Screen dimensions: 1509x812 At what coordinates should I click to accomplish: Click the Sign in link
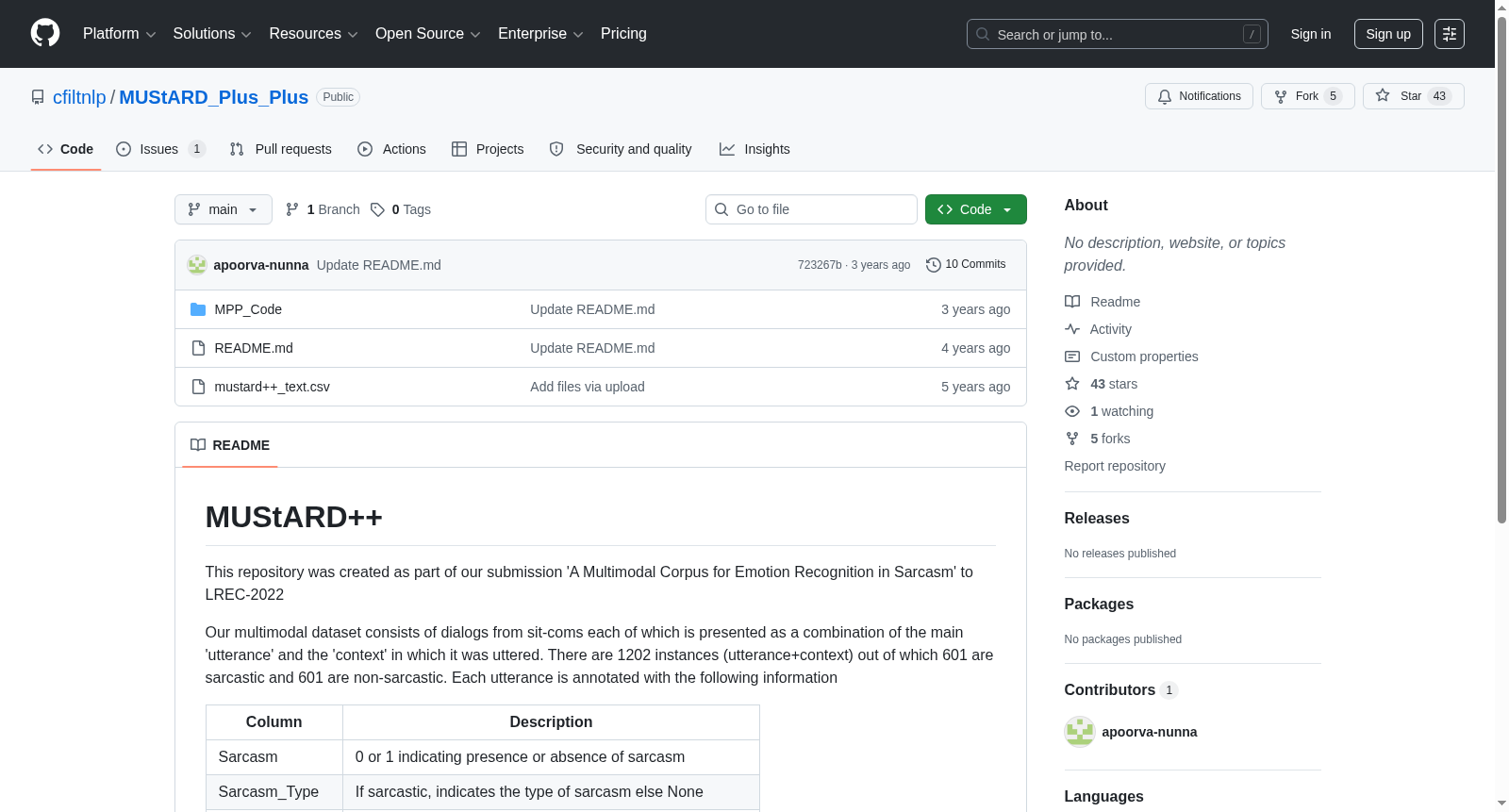click(1311, 34)
